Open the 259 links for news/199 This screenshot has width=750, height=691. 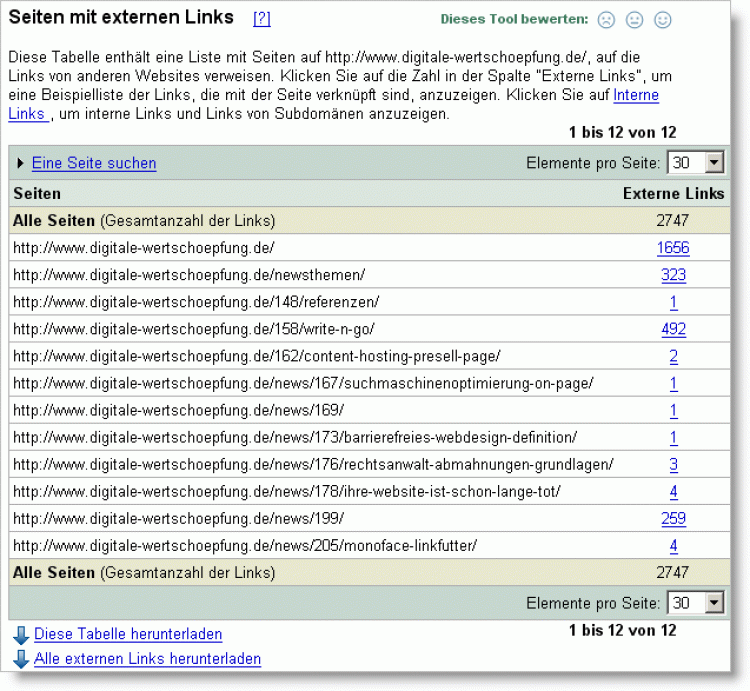[x=673, y=518]
